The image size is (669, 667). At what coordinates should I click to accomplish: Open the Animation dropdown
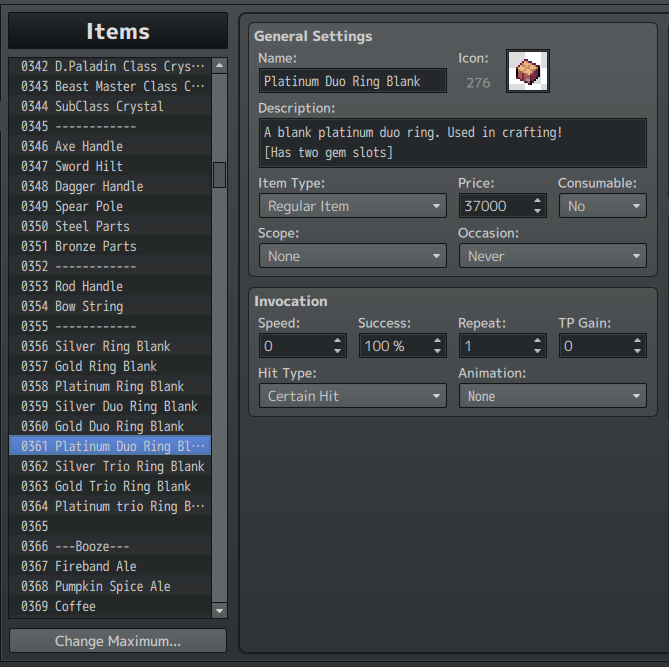[553, 396]
